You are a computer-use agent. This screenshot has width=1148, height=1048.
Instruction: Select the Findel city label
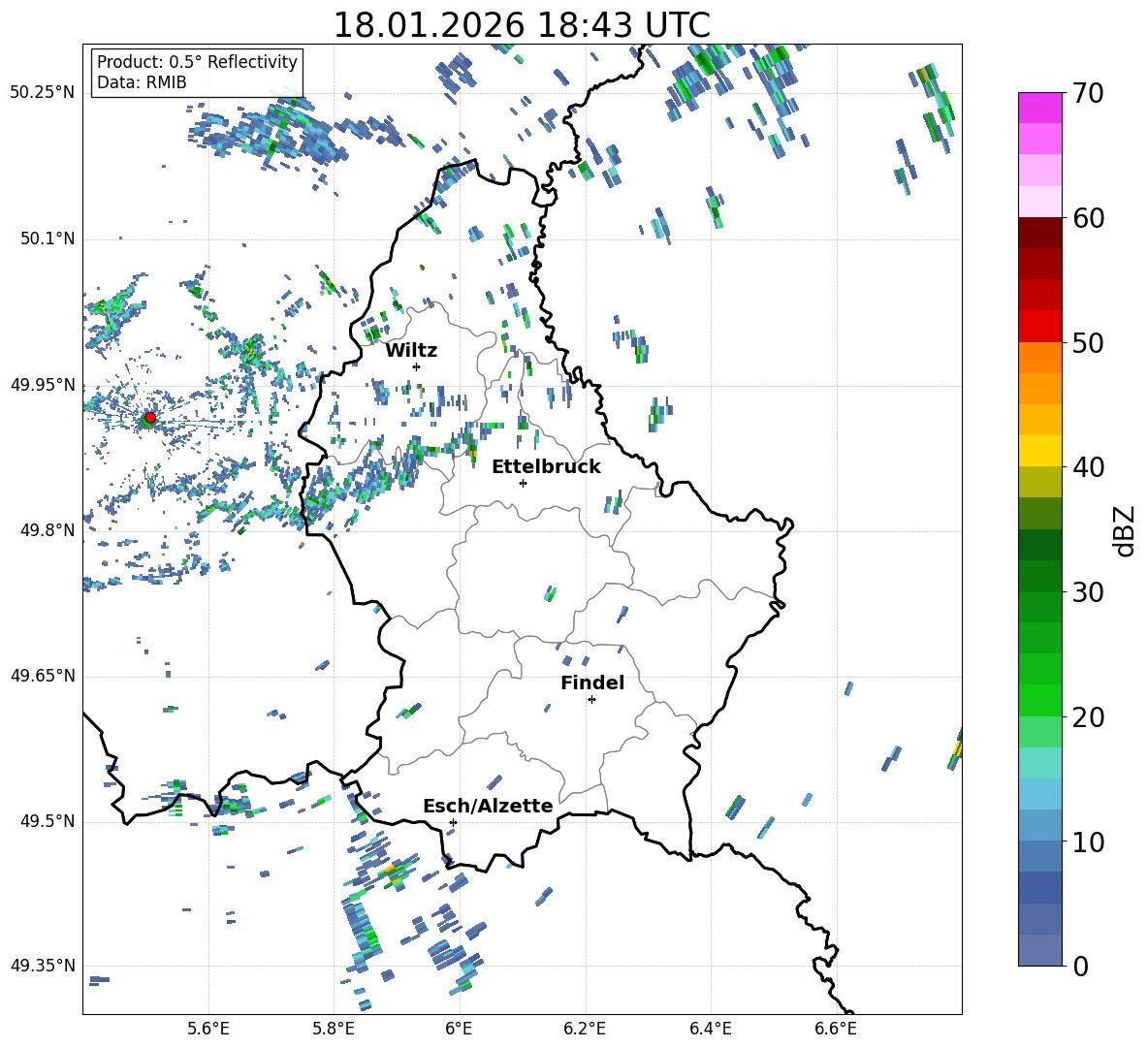click(591, 683)
